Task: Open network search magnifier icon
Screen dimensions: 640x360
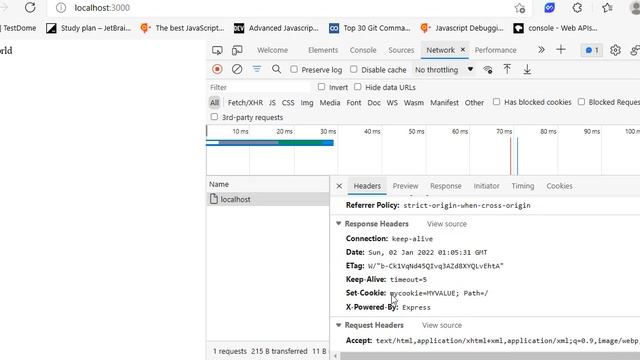Action: pyautogui.click(x=276, y=69)
